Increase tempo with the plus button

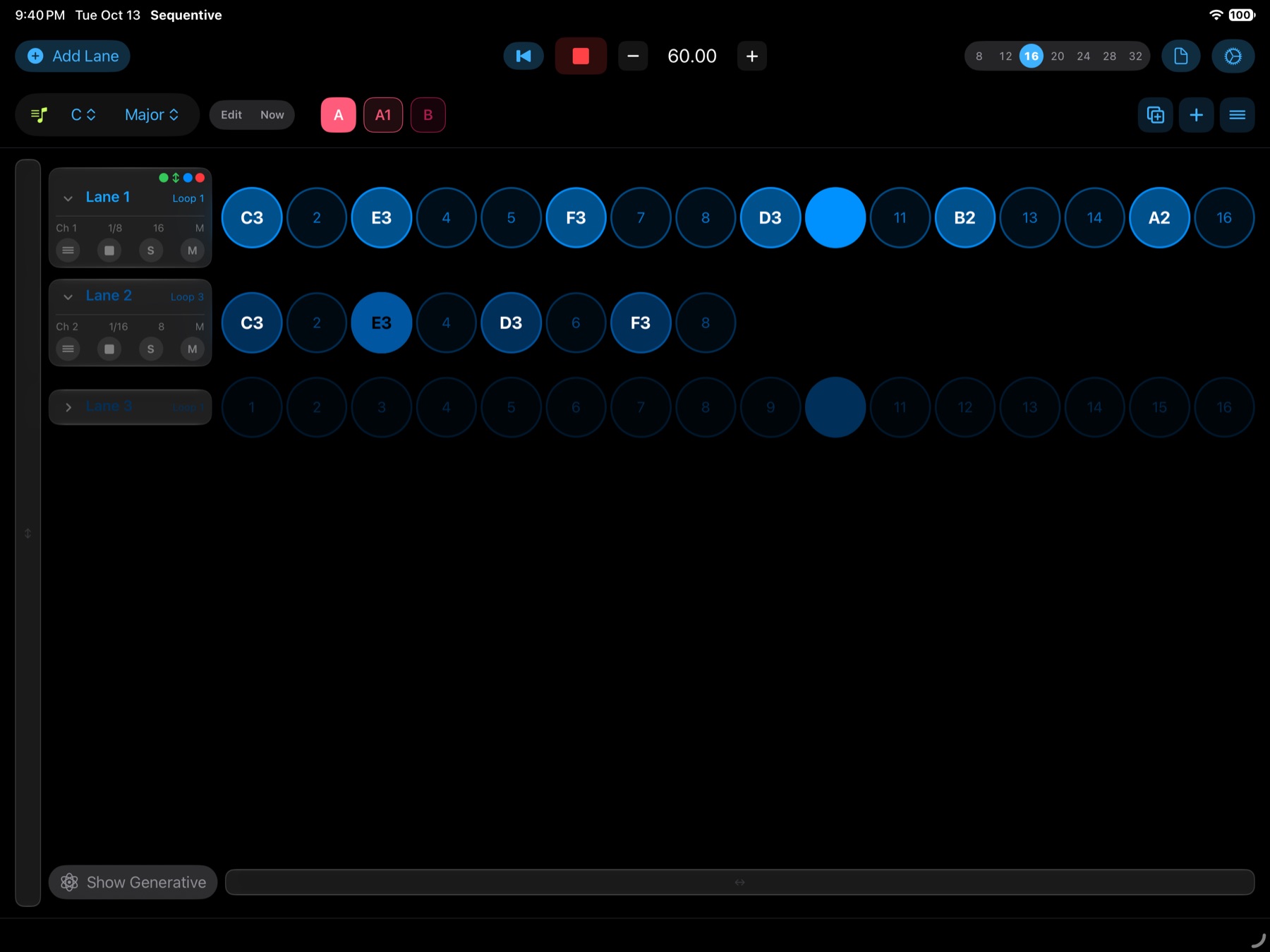pos(752,56)
